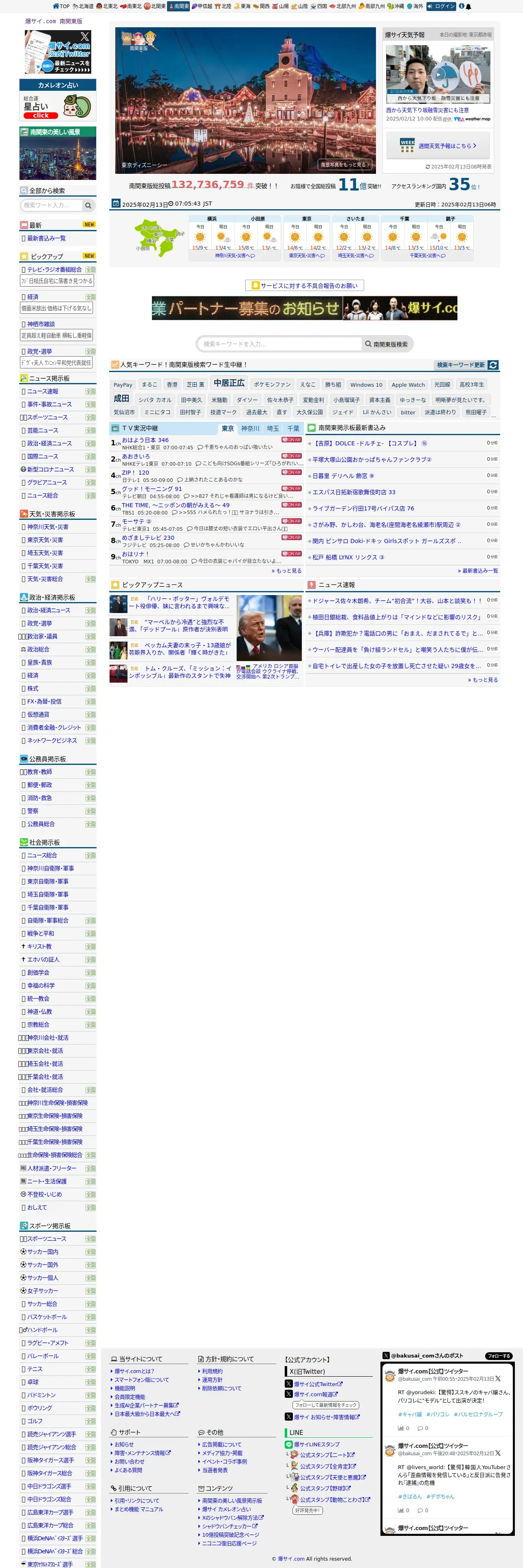Open 東京天気・災害へ link in weather strip
Image resolution: width=523 pixels, height=1568 pixels.
306,256
